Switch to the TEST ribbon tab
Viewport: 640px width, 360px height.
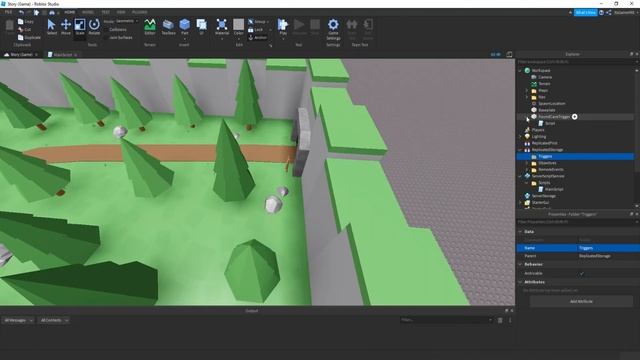tap(105, 12)
